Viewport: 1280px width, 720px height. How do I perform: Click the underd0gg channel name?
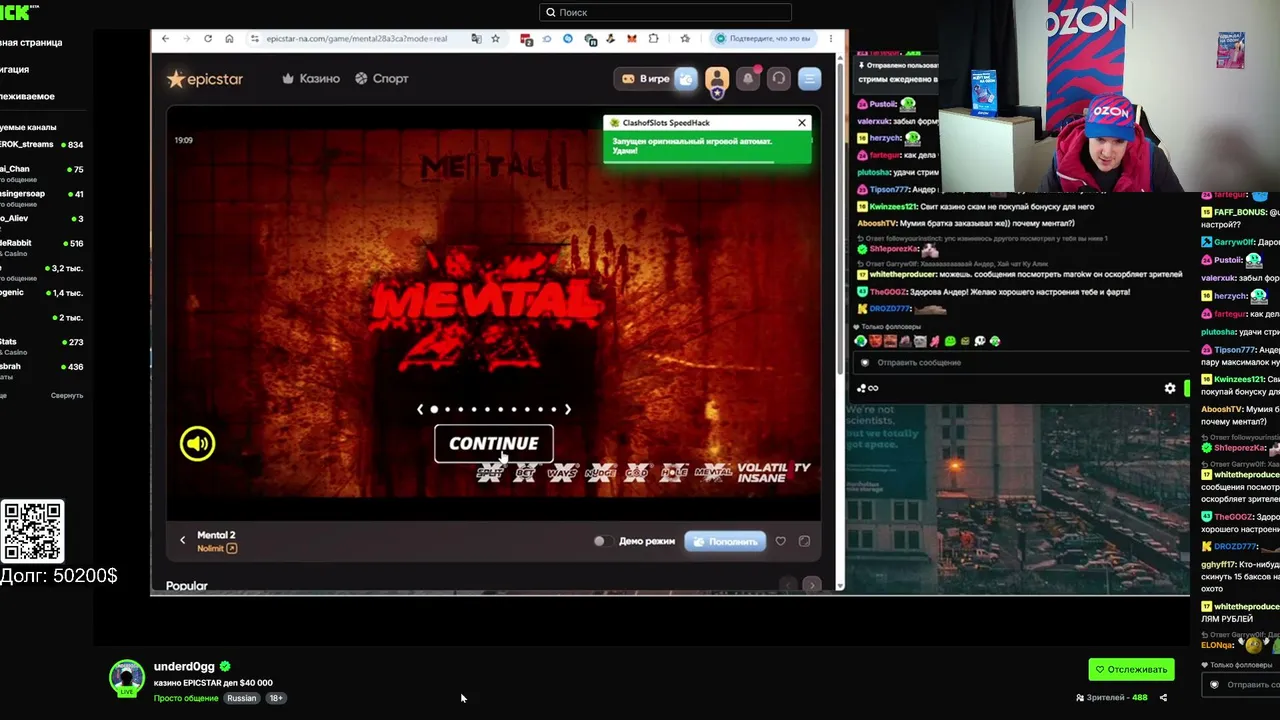[184, 667]
